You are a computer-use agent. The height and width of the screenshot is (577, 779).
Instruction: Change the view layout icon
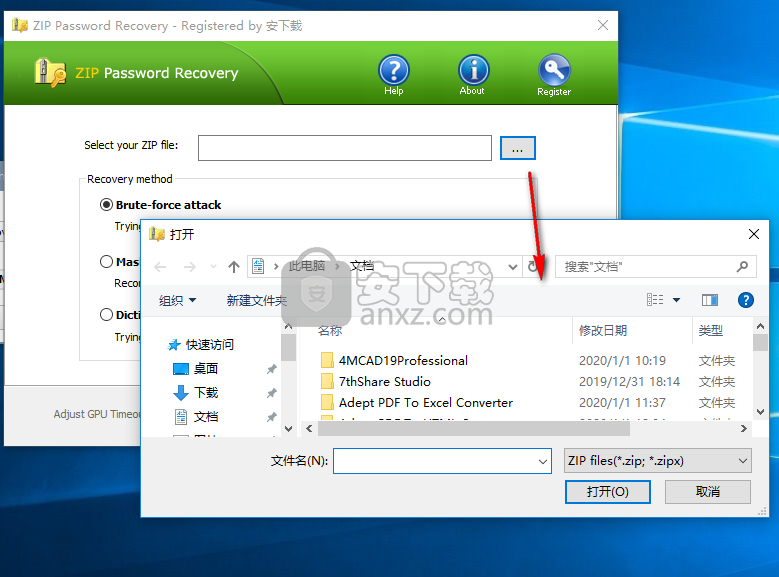click(x=655, y=300)
